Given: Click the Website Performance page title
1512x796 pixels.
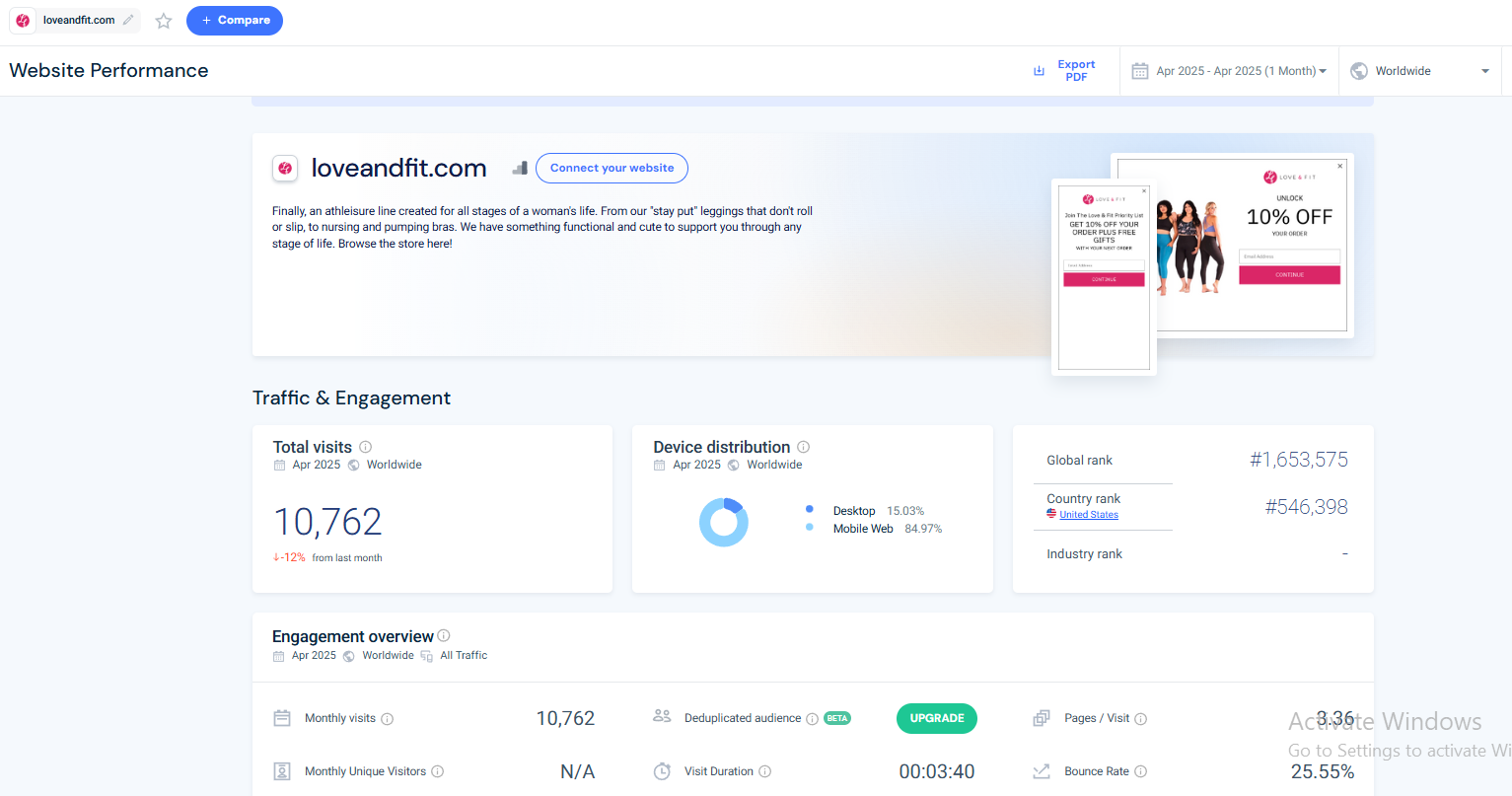Looking at the screenshot, I should [x=108, y=70].
